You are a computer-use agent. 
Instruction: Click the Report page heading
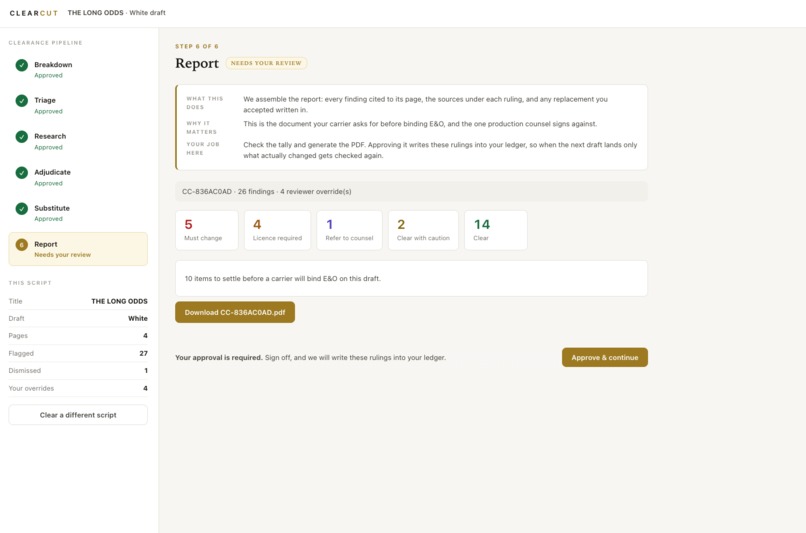click(197, 63)
